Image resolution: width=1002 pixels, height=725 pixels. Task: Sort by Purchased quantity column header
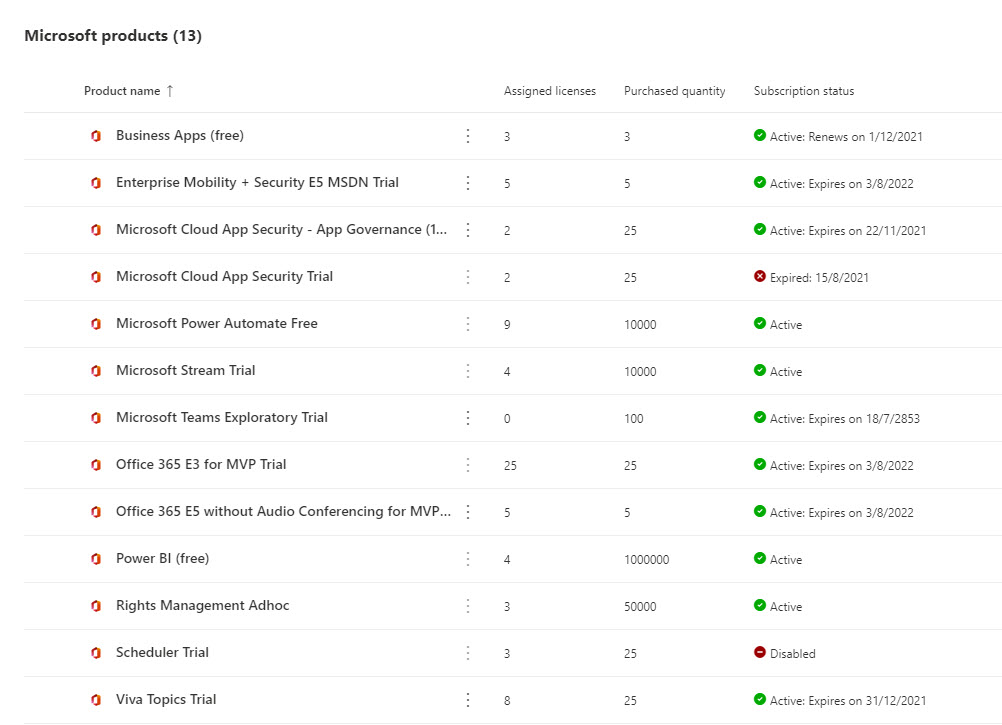coord(674,91)
